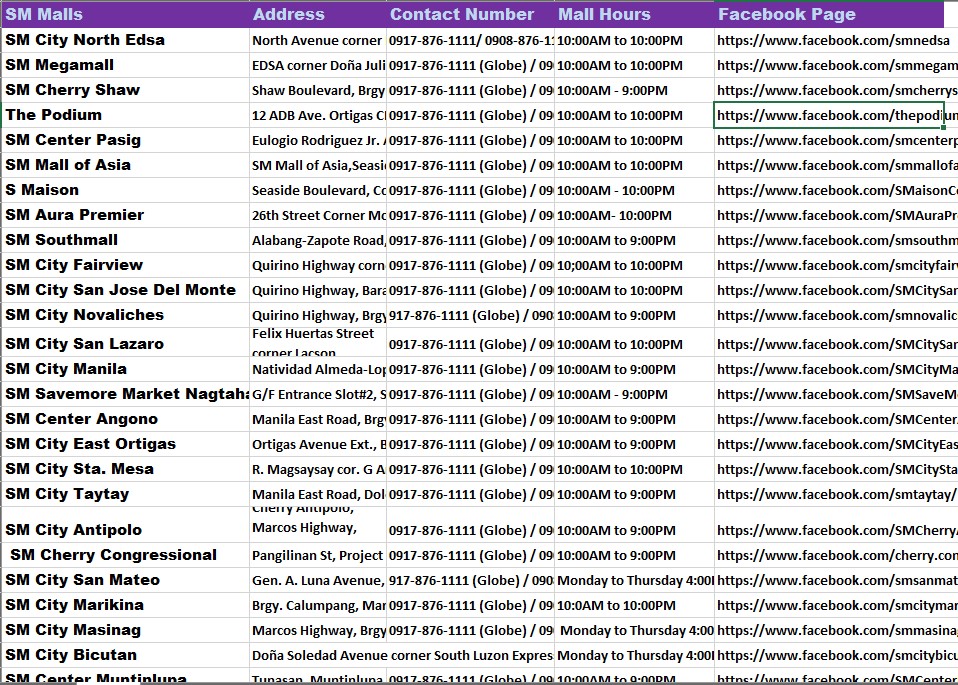
Task: Select The Podium name cell
Action: click(x=125, y=115)
